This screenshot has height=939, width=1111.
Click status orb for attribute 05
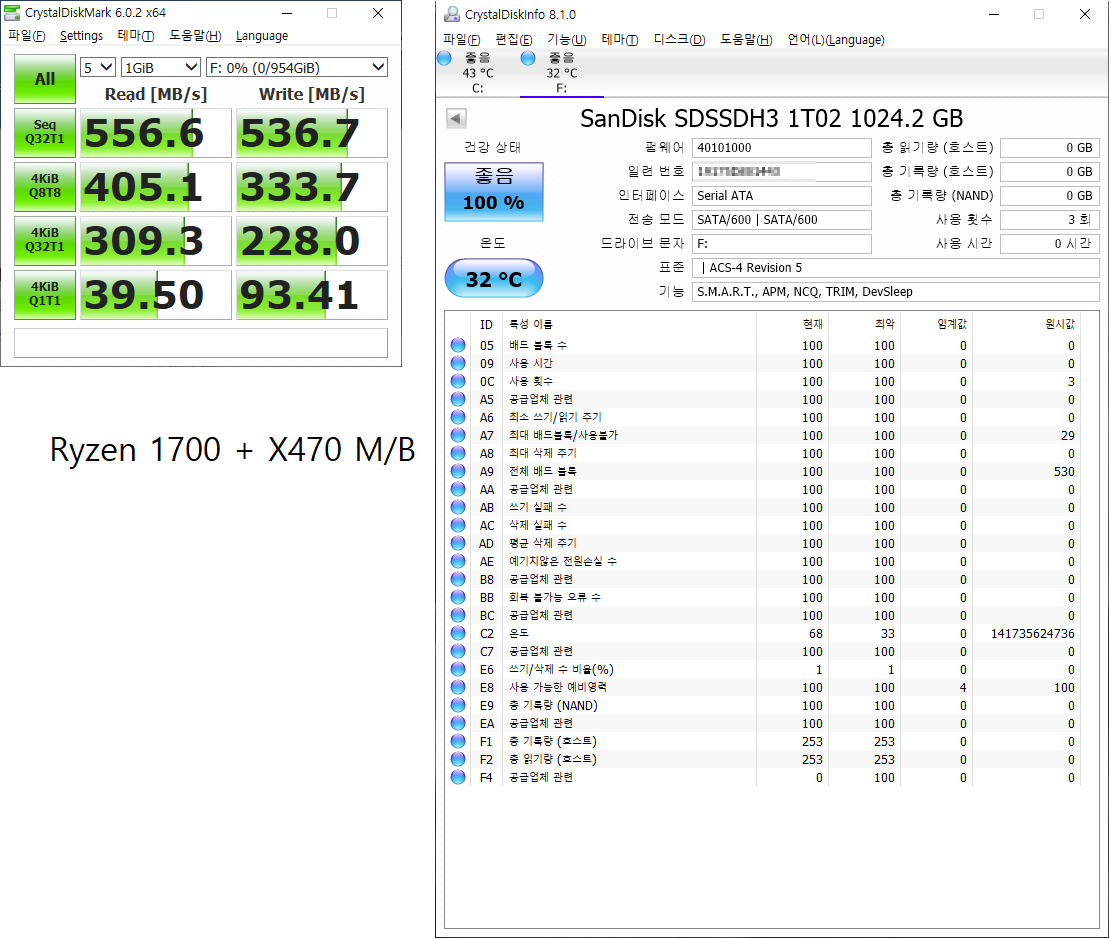pos(458,345)
